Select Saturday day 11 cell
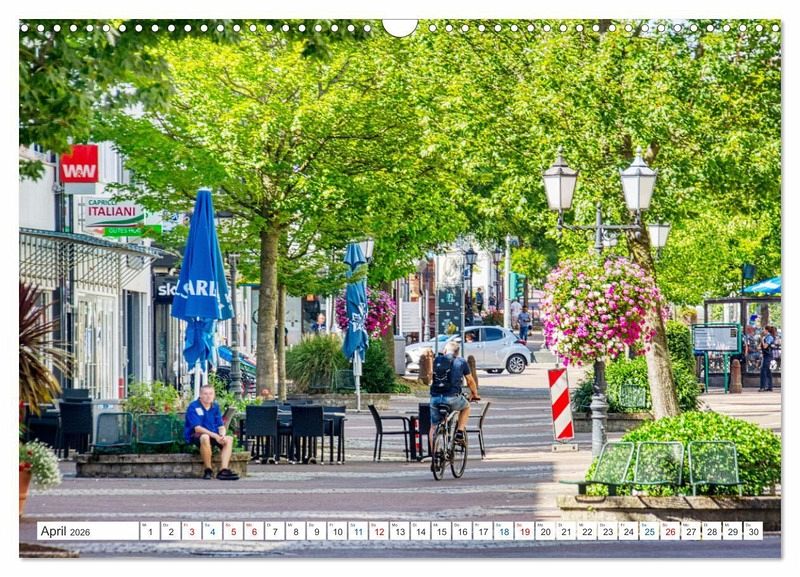This screenshot has width=800, height=577. [358, 531]
